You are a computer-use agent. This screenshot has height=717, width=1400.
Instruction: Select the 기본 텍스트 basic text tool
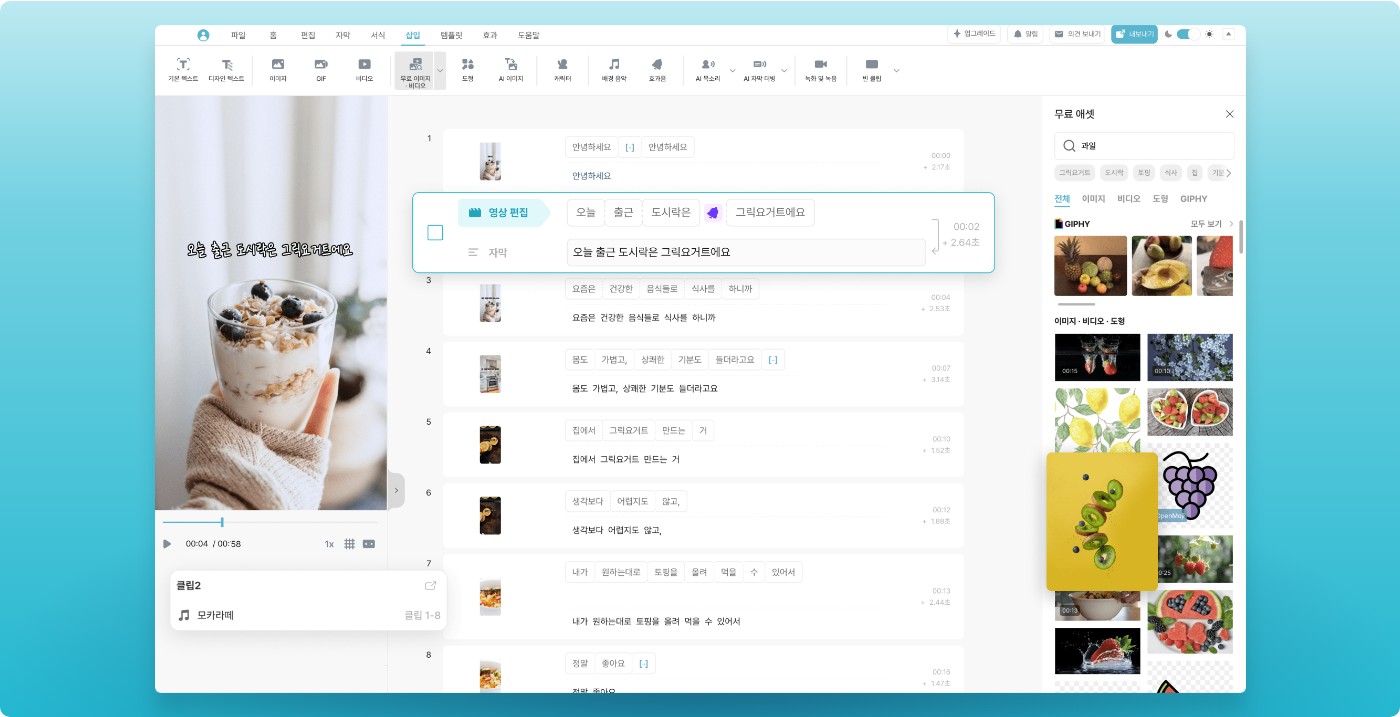(183, 69)
